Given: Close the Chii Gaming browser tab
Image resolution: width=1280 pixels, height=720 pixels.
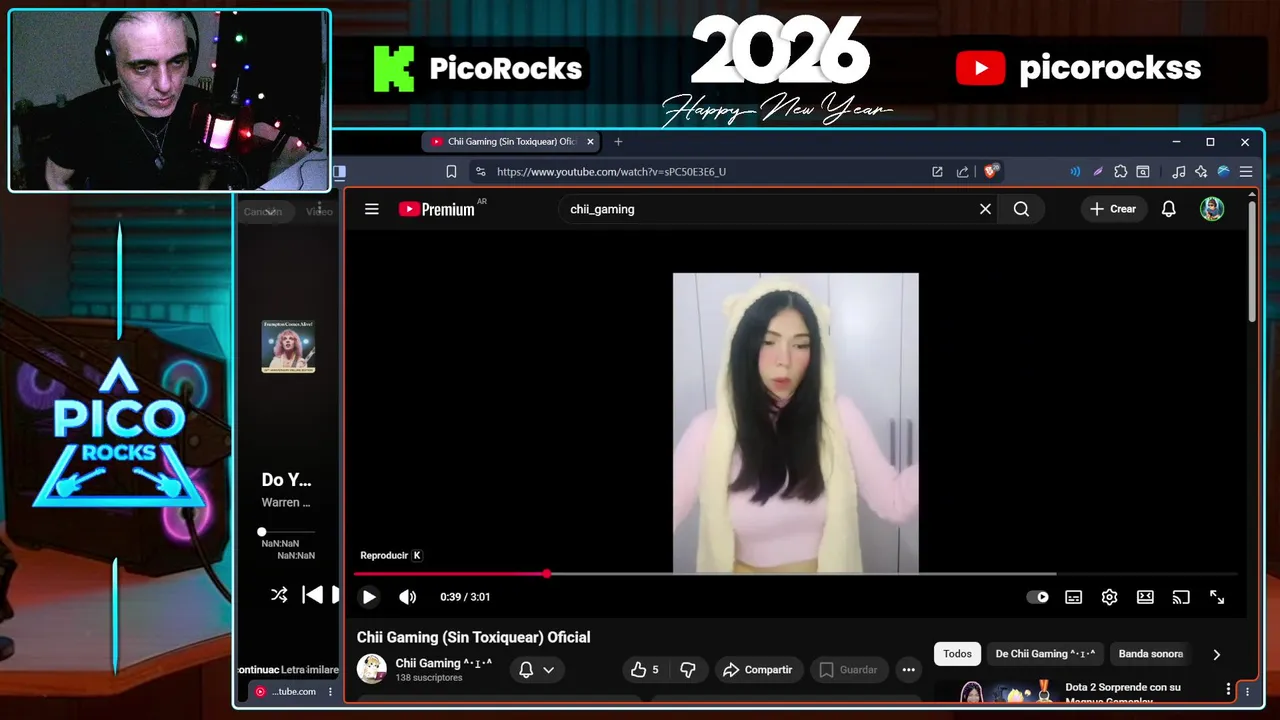Looking at the screenshot, I should coord(590,142).
